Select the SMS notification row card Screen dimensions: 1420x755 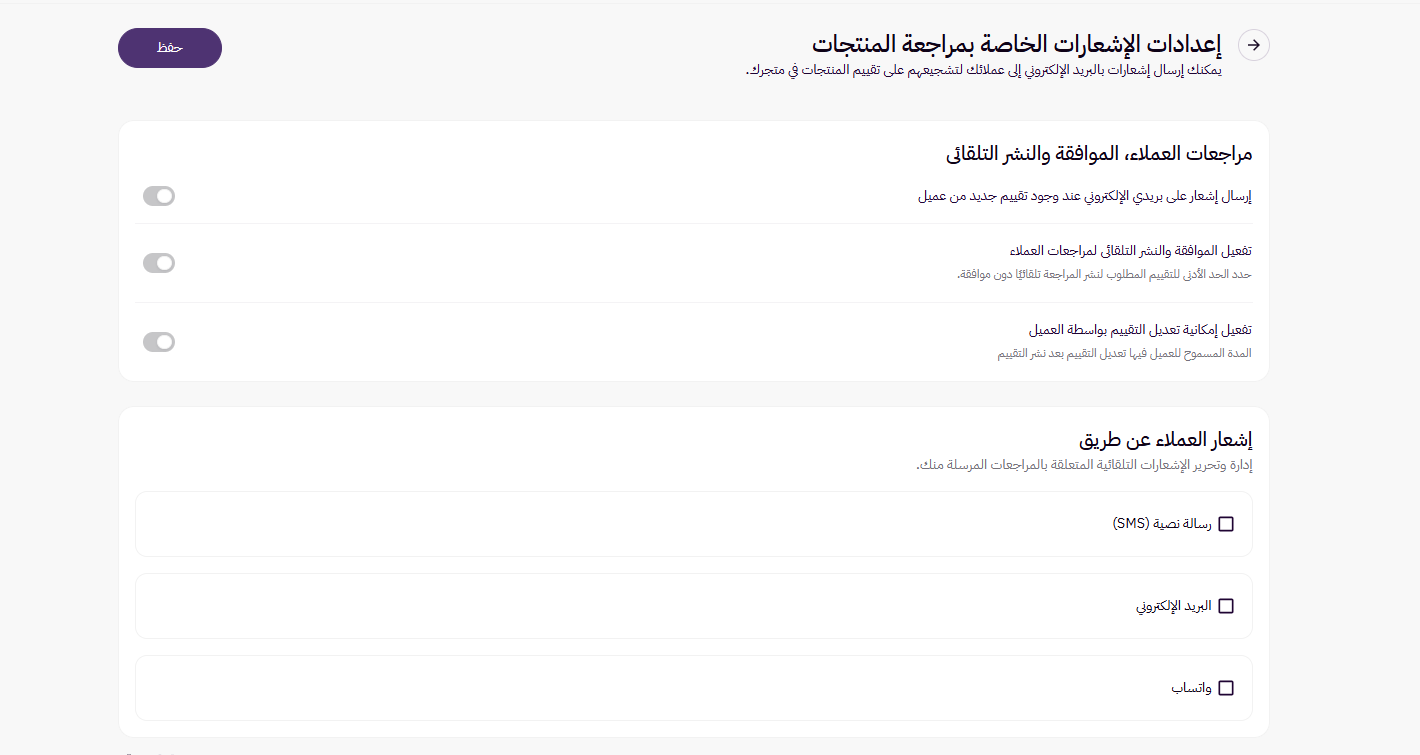coord(693,523)
